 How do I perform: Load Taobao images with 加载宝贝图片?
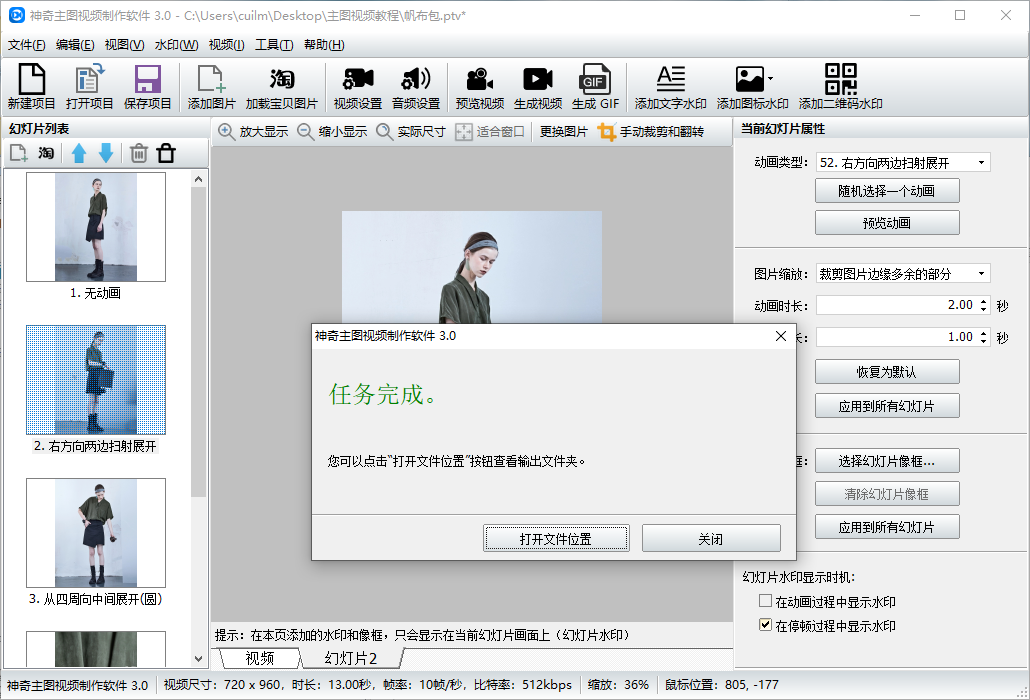coord(281,86)
